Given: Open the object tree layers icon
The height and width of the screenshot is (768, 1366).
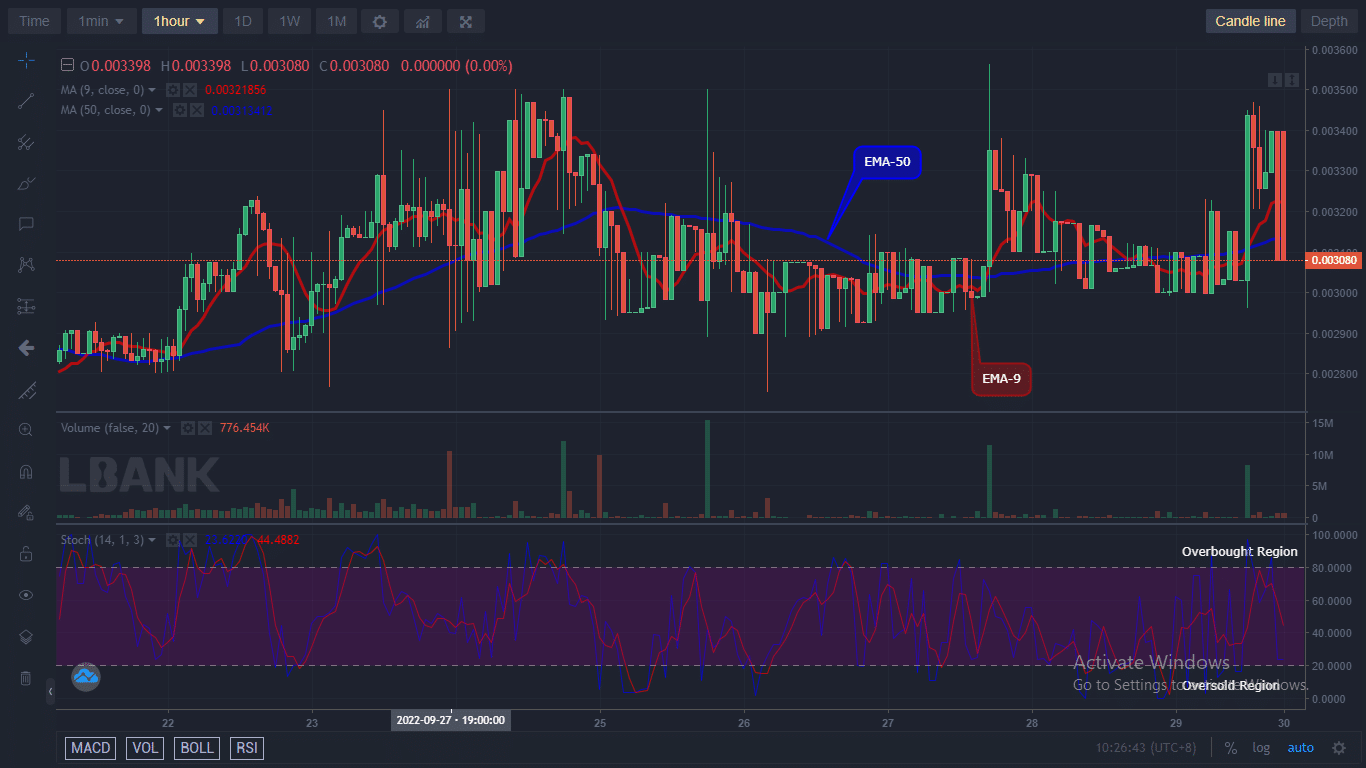Looking at the screenshot, I should (26, 636).
